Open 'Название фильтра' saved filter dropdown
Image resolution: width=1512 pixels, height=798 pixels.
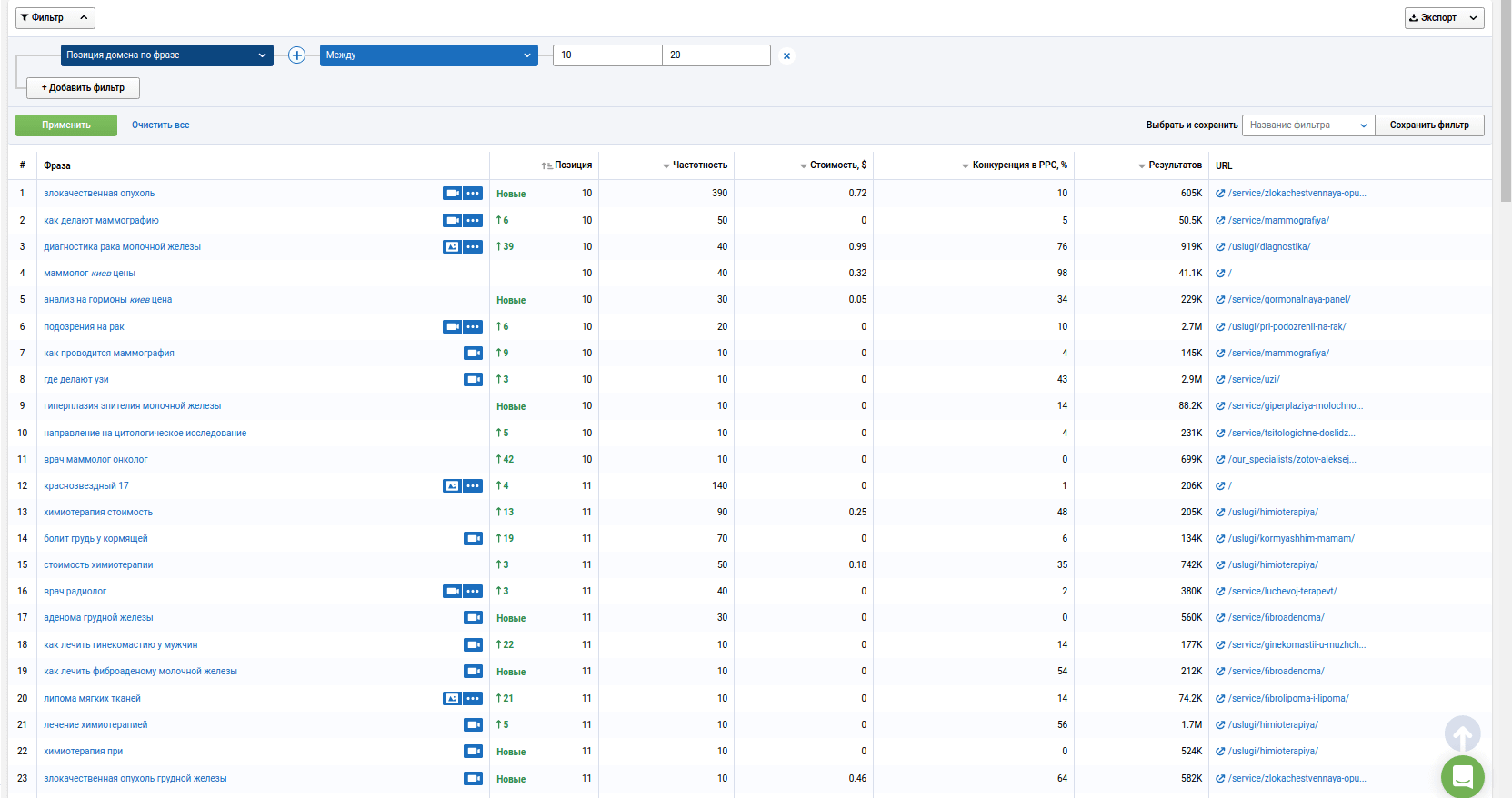(x=1308, y=125)
